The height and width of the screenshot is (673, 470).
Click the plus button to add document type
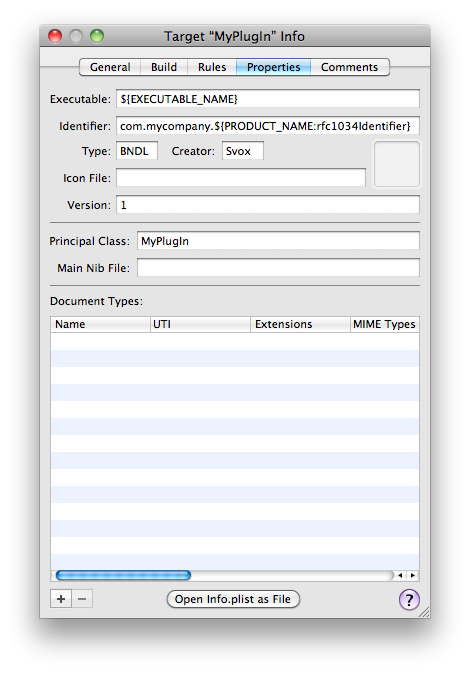61,599
